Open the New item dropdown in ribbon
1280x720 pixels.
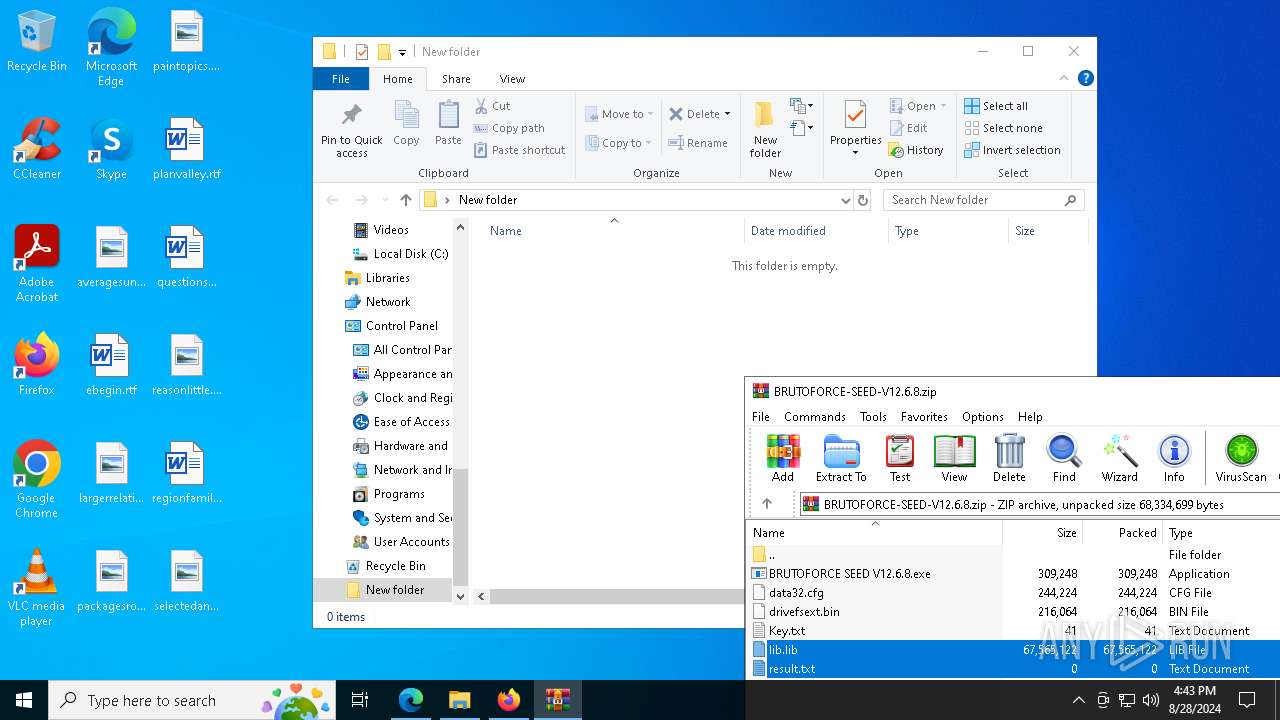coord(801,106)
